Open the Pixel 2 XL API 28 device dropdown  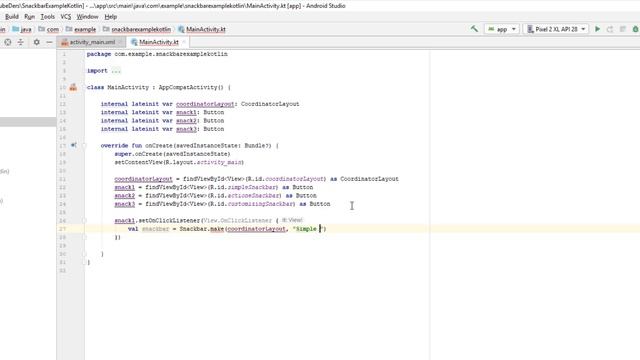click(x=556, y=29)
